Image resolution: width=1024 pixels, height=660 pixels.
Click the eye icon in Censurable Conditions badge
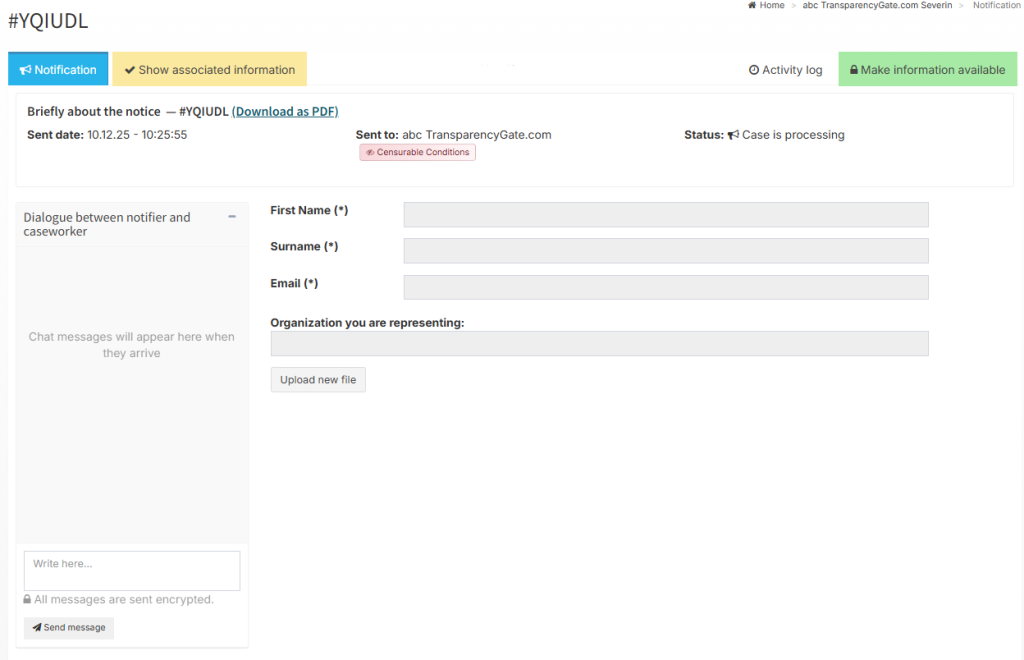tap(370, 153)
